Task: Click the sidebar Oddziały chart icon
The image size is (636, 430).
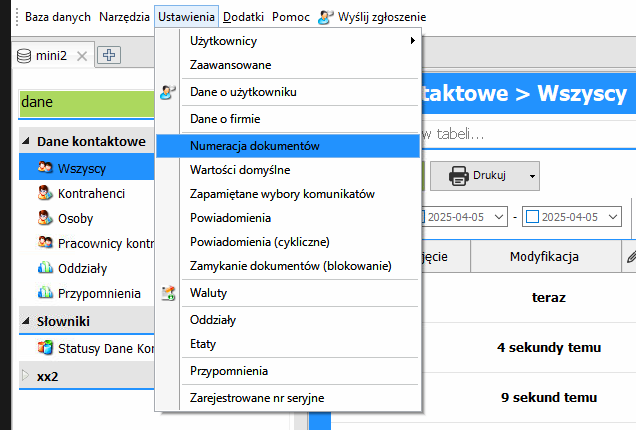Action: 45,267
